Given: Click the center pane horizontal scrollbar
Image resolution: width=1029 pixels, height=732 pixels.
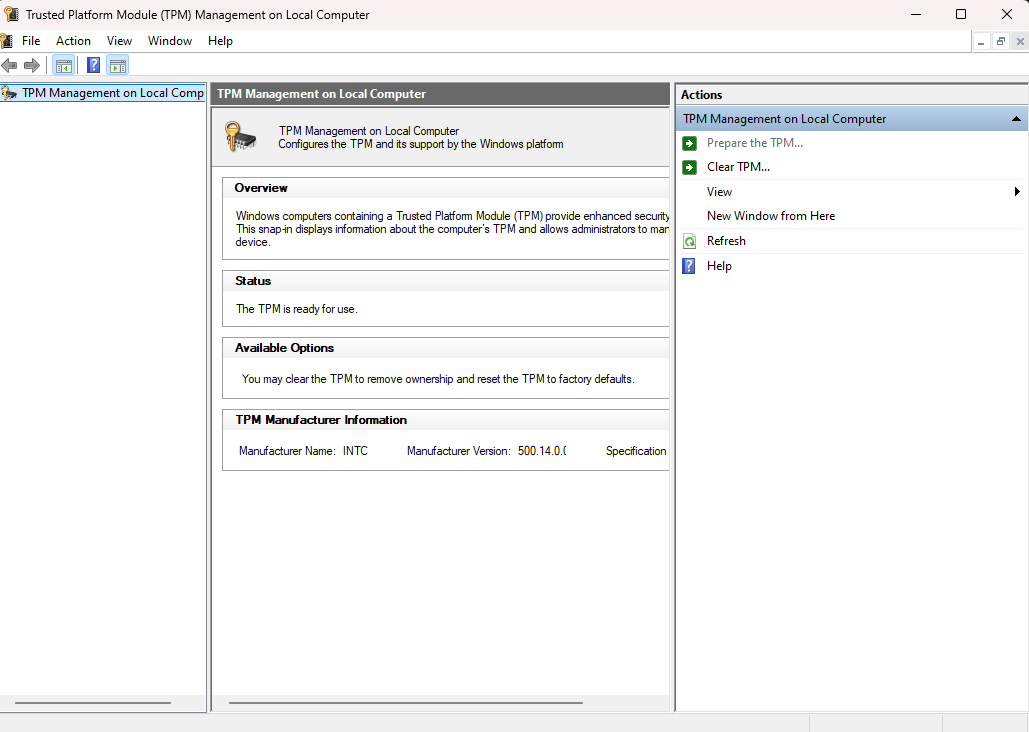Looking at the screenshot, I should pos(406,703).
